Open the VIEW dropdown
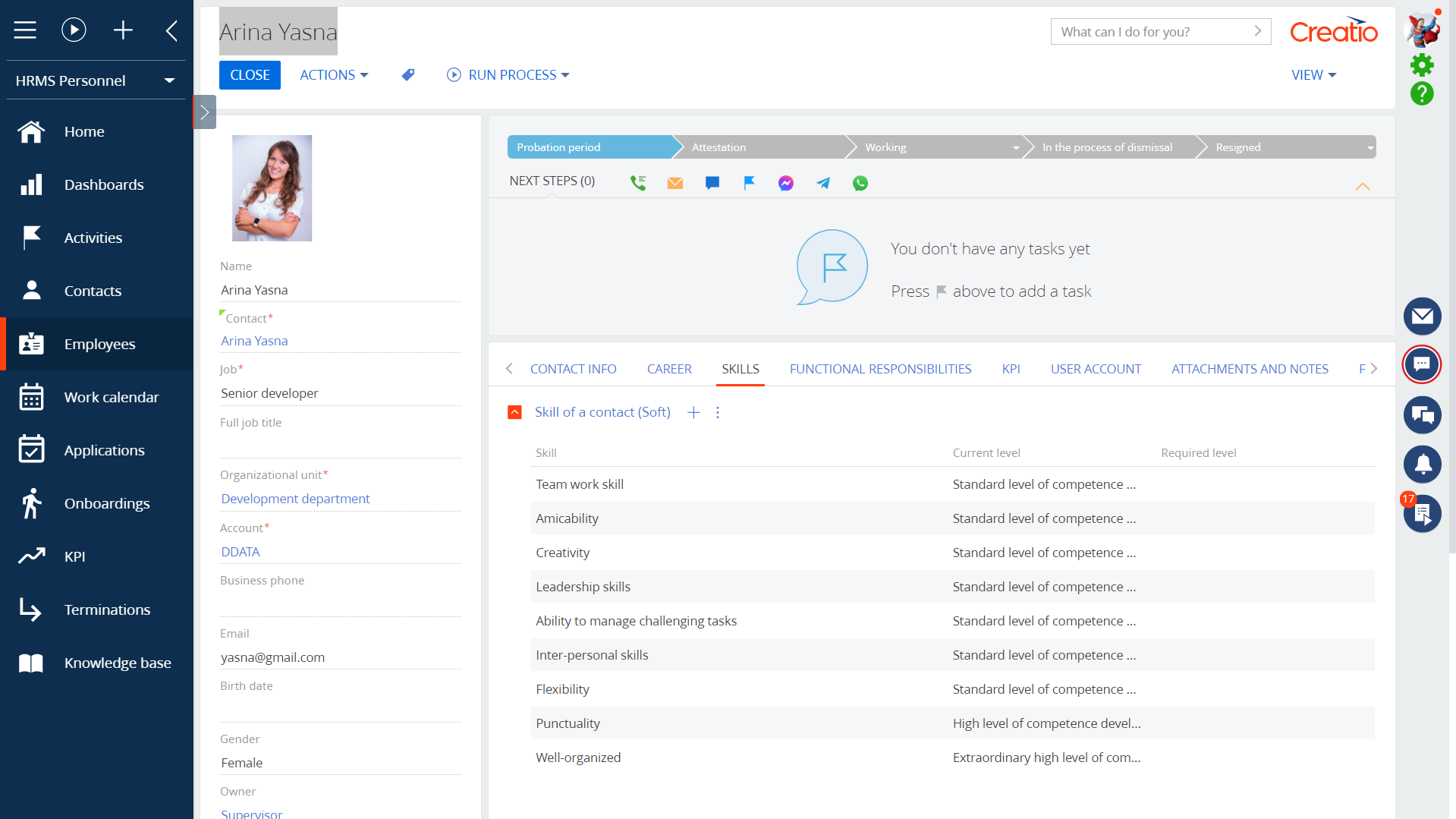The image size is (1456, 819). (x=1313, y=74)
